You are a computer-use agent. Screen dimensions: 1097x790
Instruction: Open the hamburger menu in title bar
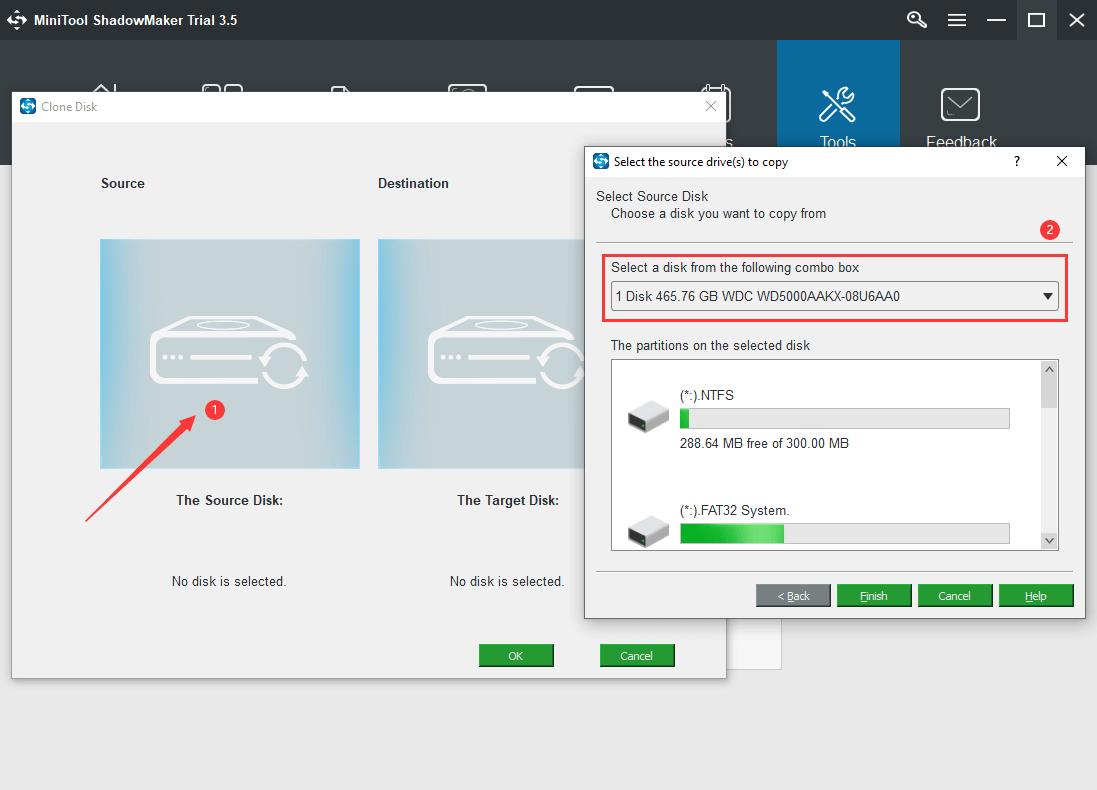956,20
